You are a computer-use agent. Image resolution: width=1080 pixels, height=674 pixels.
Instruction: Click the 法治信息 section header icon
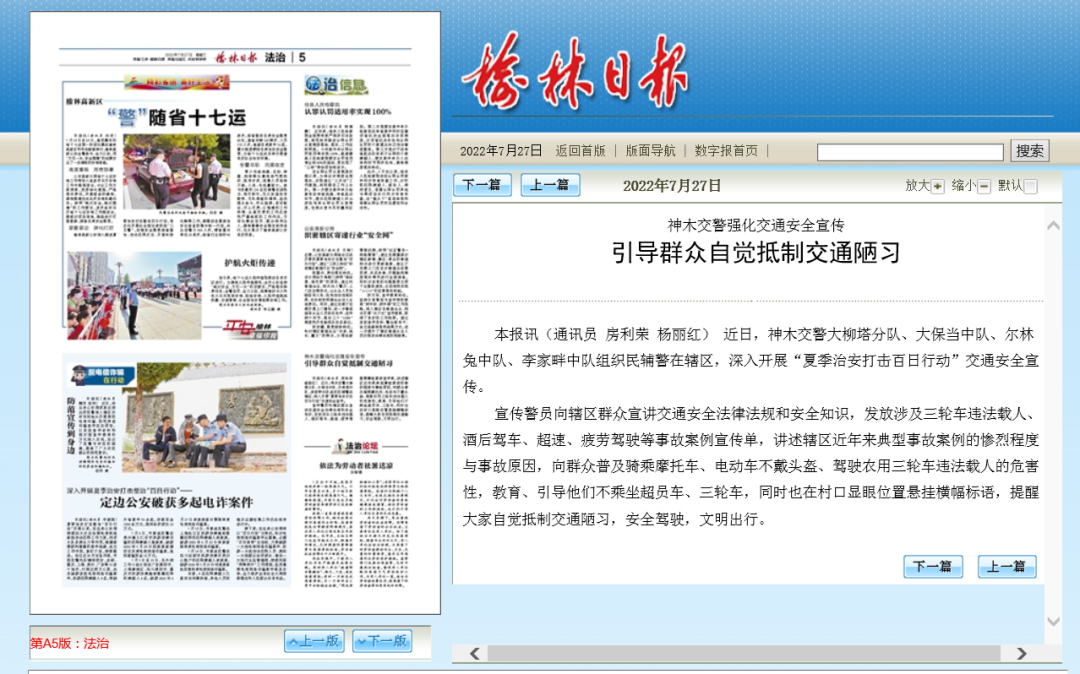[336, 85]
